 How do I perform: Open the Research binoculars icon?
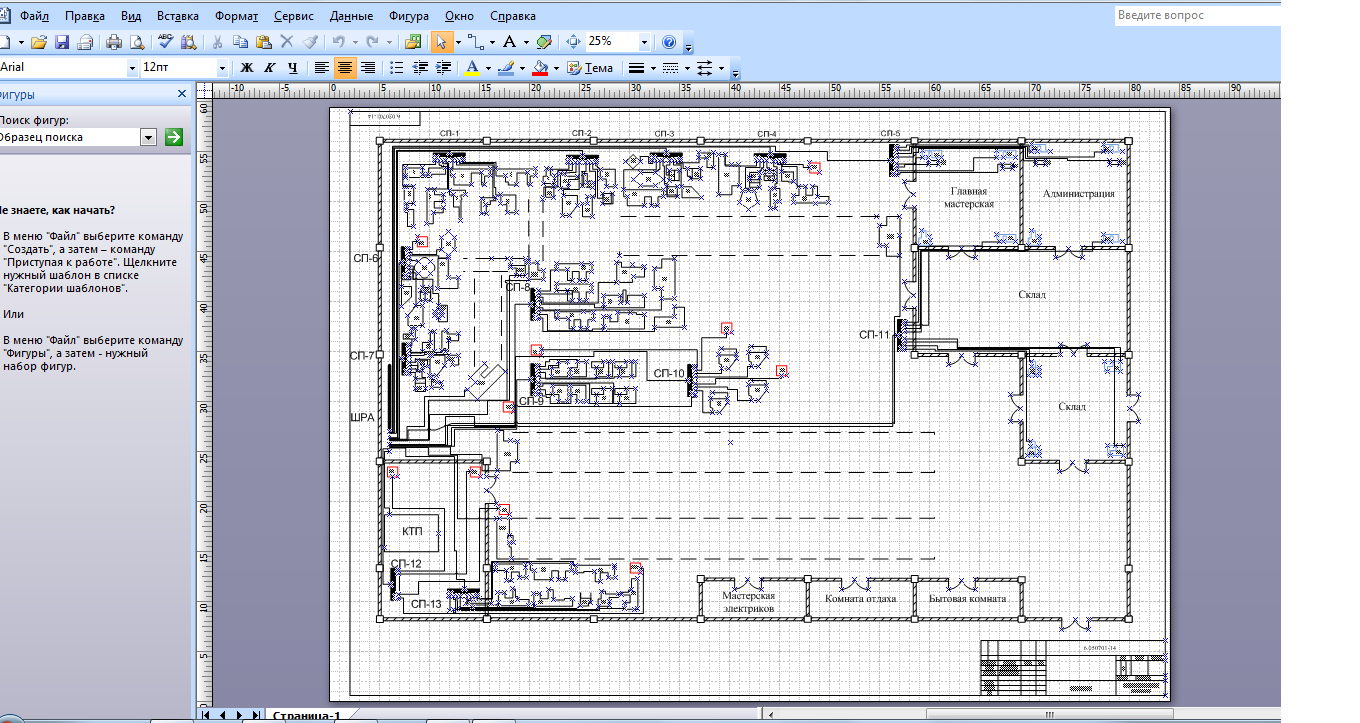click(189, 42)
